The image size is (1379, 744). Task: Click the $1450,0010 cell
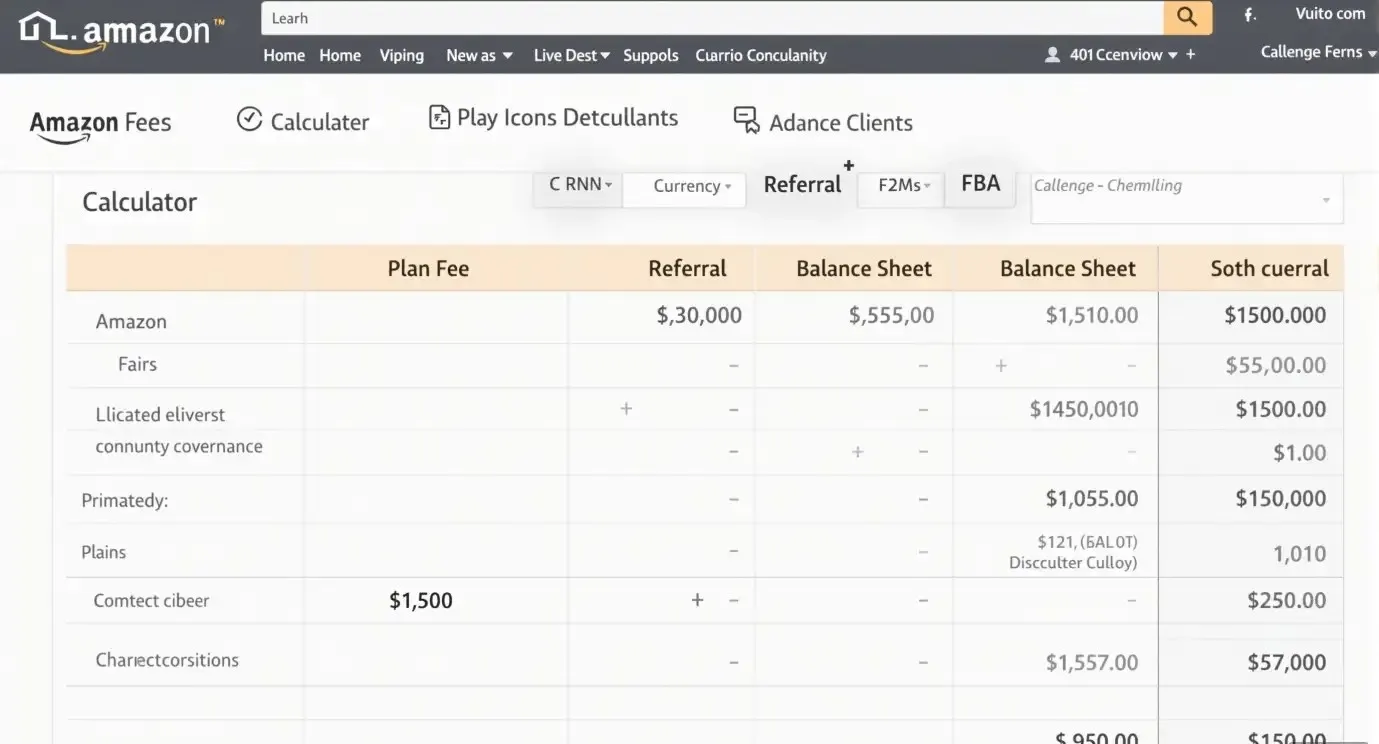tap(1084, 408)
